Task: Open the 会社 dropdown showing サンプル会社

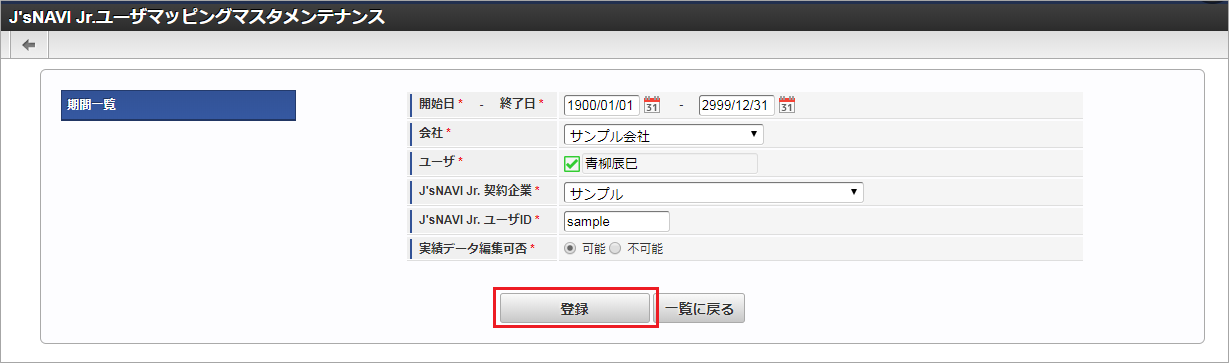Action: (664, 135)
